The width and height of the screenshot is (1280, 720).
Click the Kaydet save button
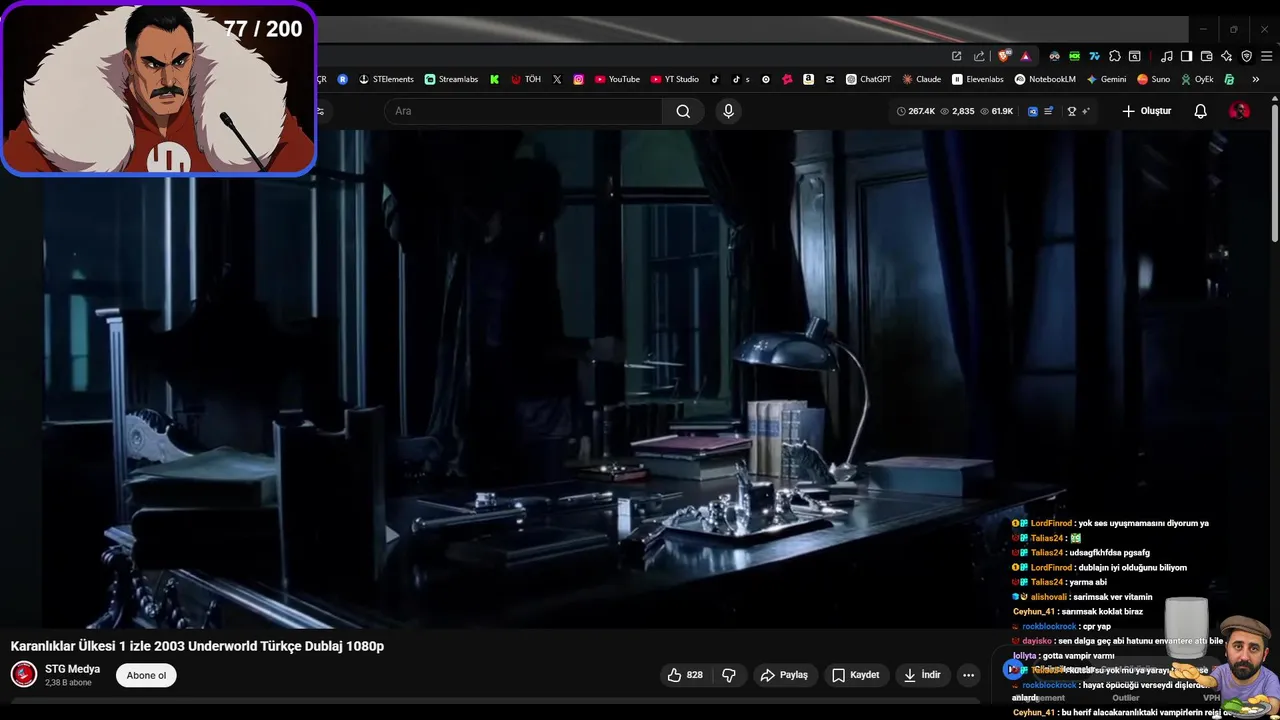point(856,675)
